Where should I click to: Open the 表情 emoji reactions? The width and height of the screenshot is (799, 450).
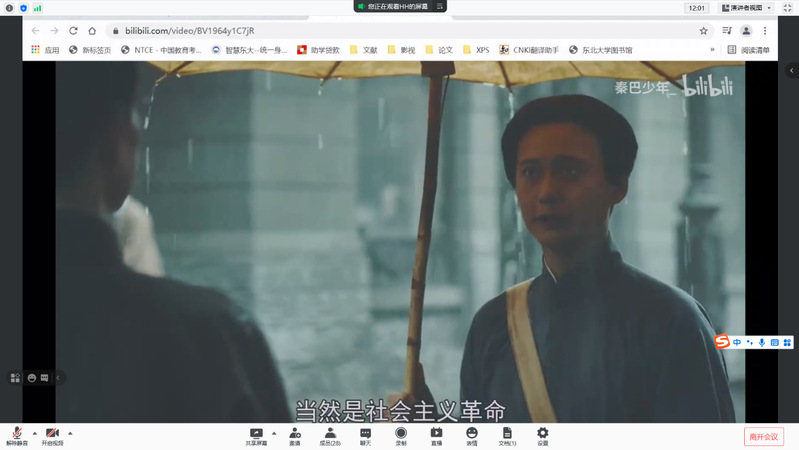(472, 434)
